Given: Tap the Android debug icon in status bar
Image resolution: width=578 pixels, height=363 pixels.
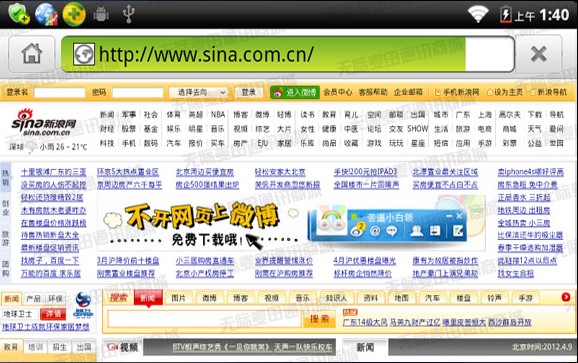Looking at the screenshot, I should point(101,14).
